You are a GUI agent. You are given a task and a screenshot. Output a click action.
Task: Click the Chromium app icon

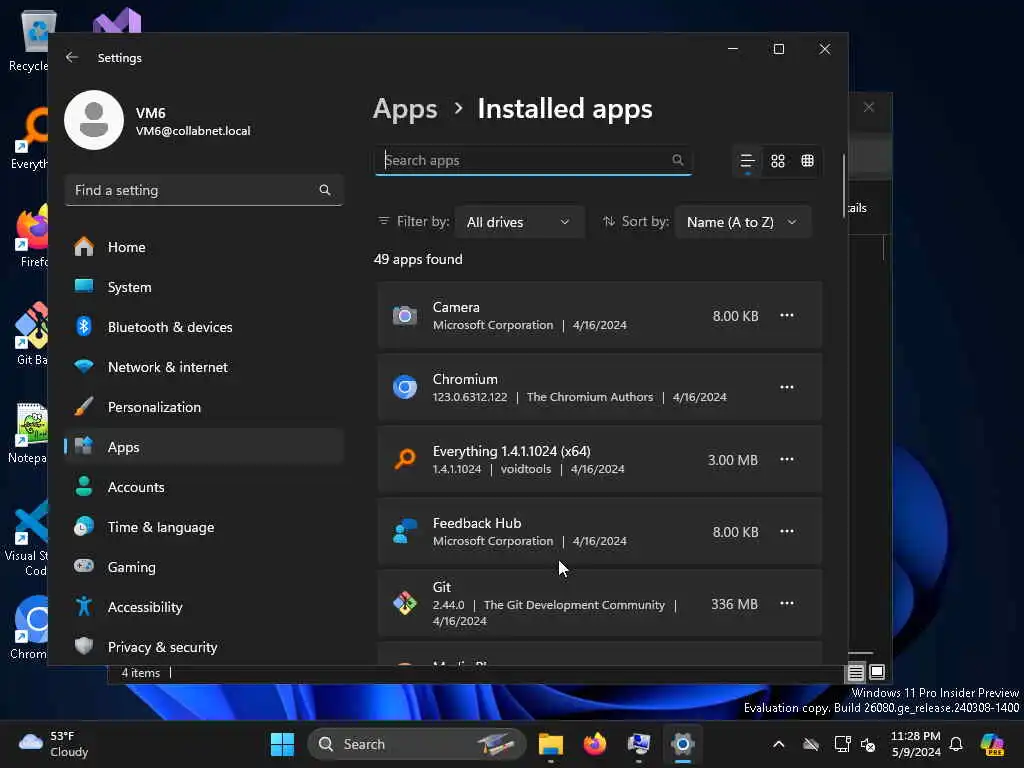pos(405,387)
